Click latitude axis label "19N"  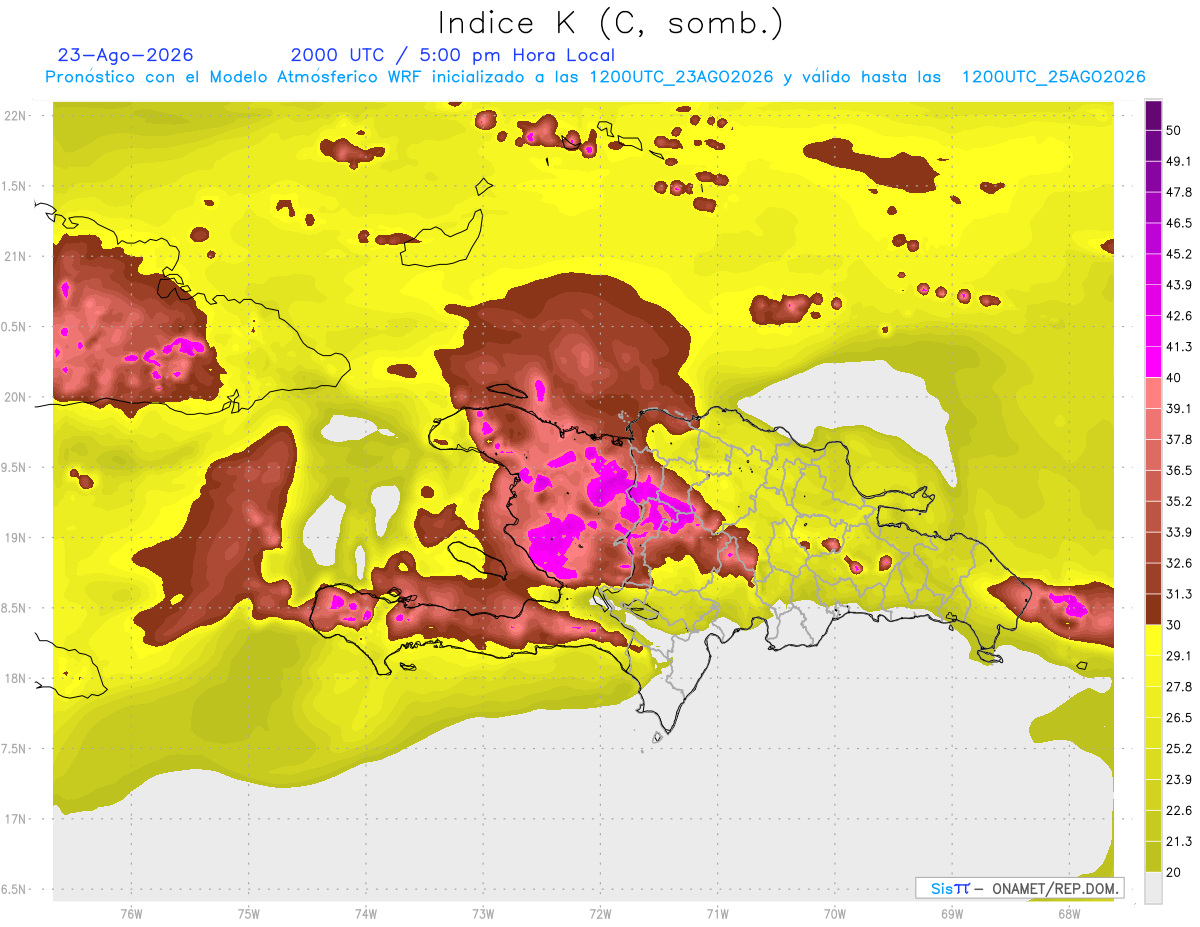pyautogui.click(x=16, y=537)
